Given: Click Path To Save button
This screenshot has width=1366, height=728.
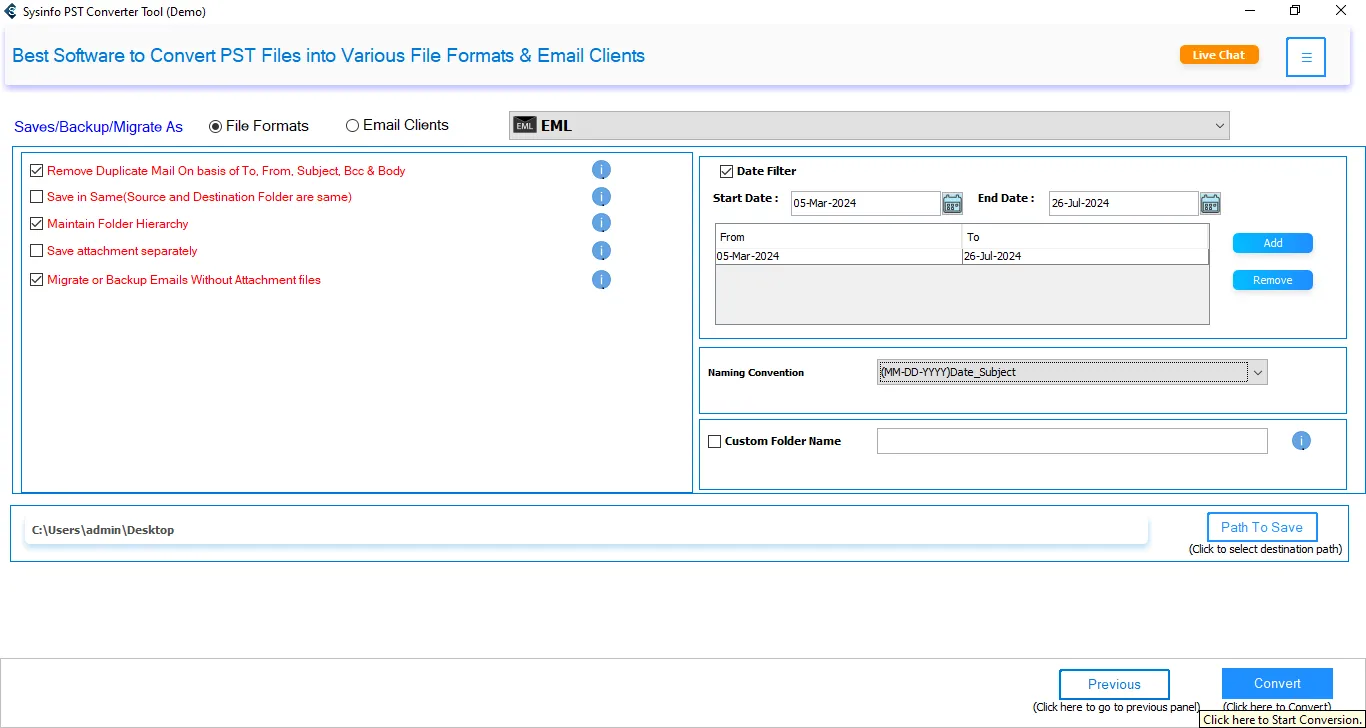Looking at the screenshot, I should pyautogui.click(x=1261, y=527).
